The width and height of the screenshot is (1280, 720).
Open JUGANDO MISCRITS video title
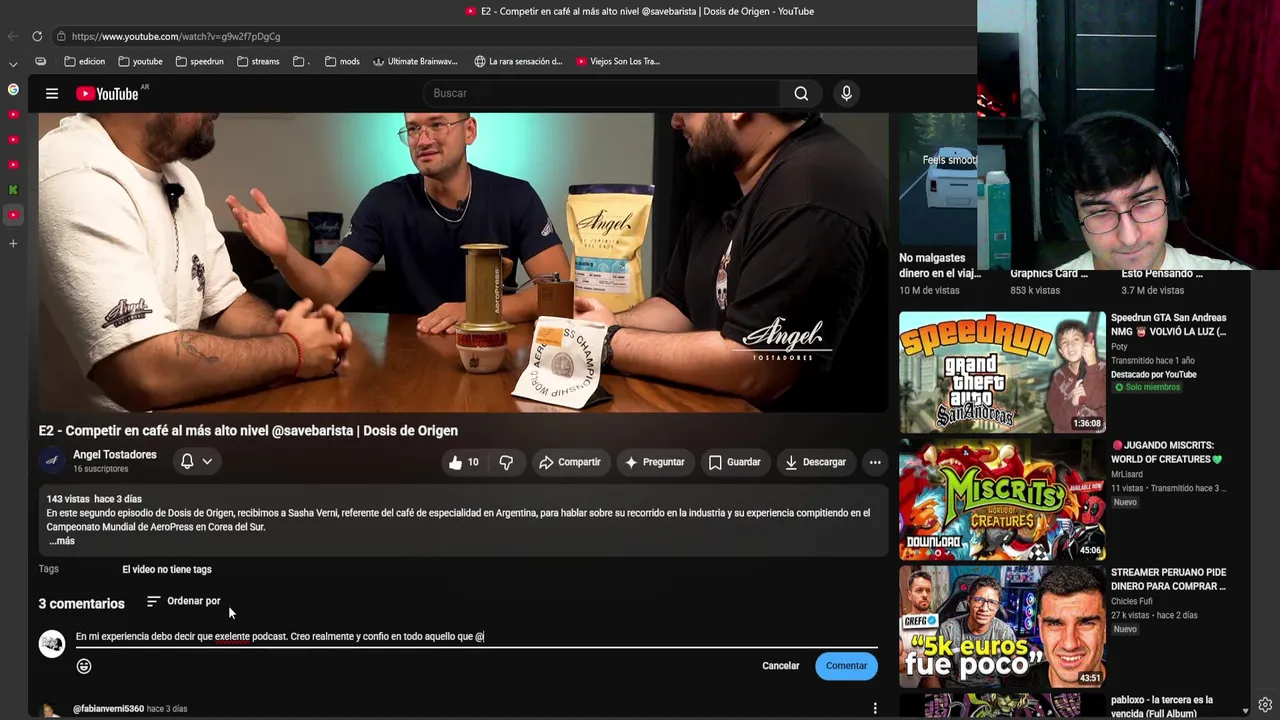[x=1167, y=453]
